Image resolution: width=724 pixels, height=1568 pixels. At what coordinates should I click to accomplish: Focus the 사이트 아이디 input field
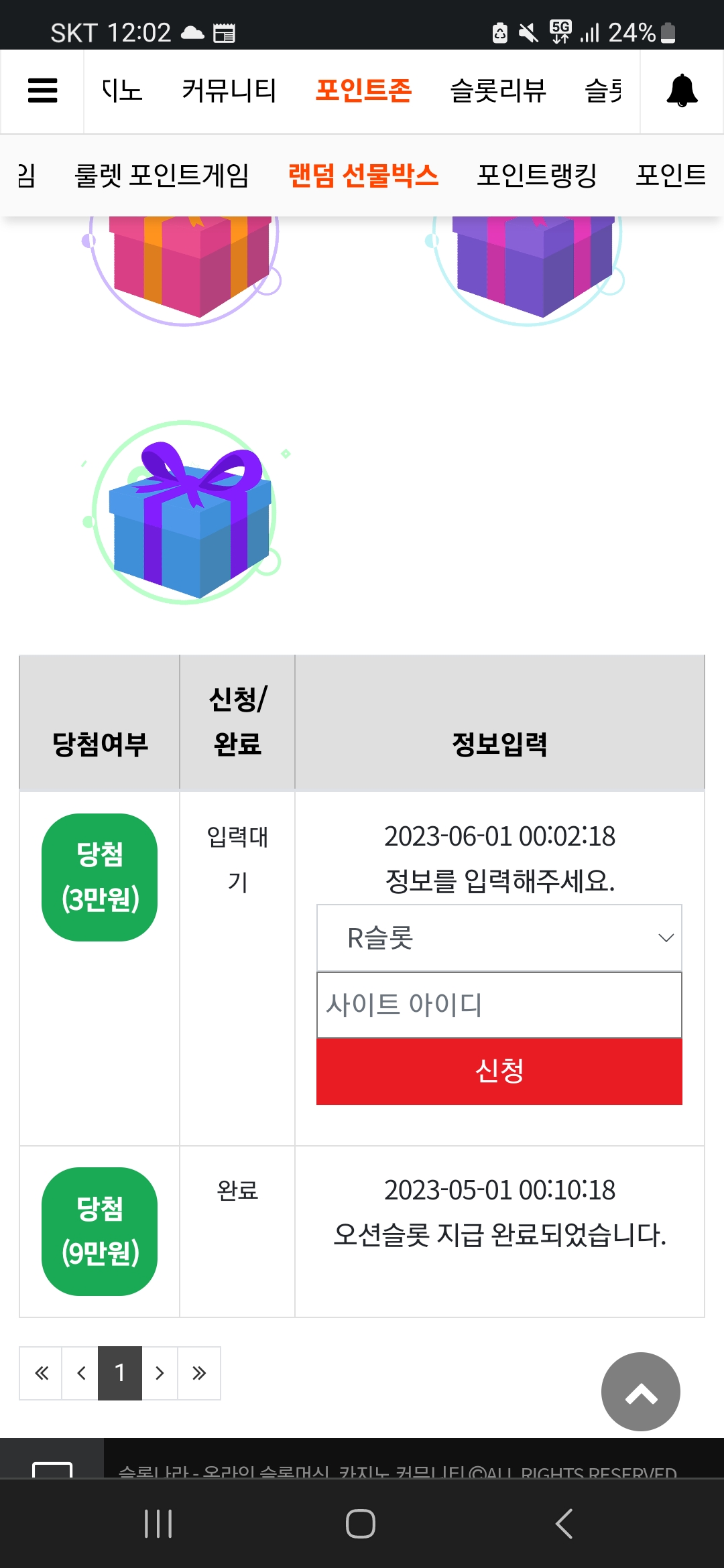click(499, 1004)
